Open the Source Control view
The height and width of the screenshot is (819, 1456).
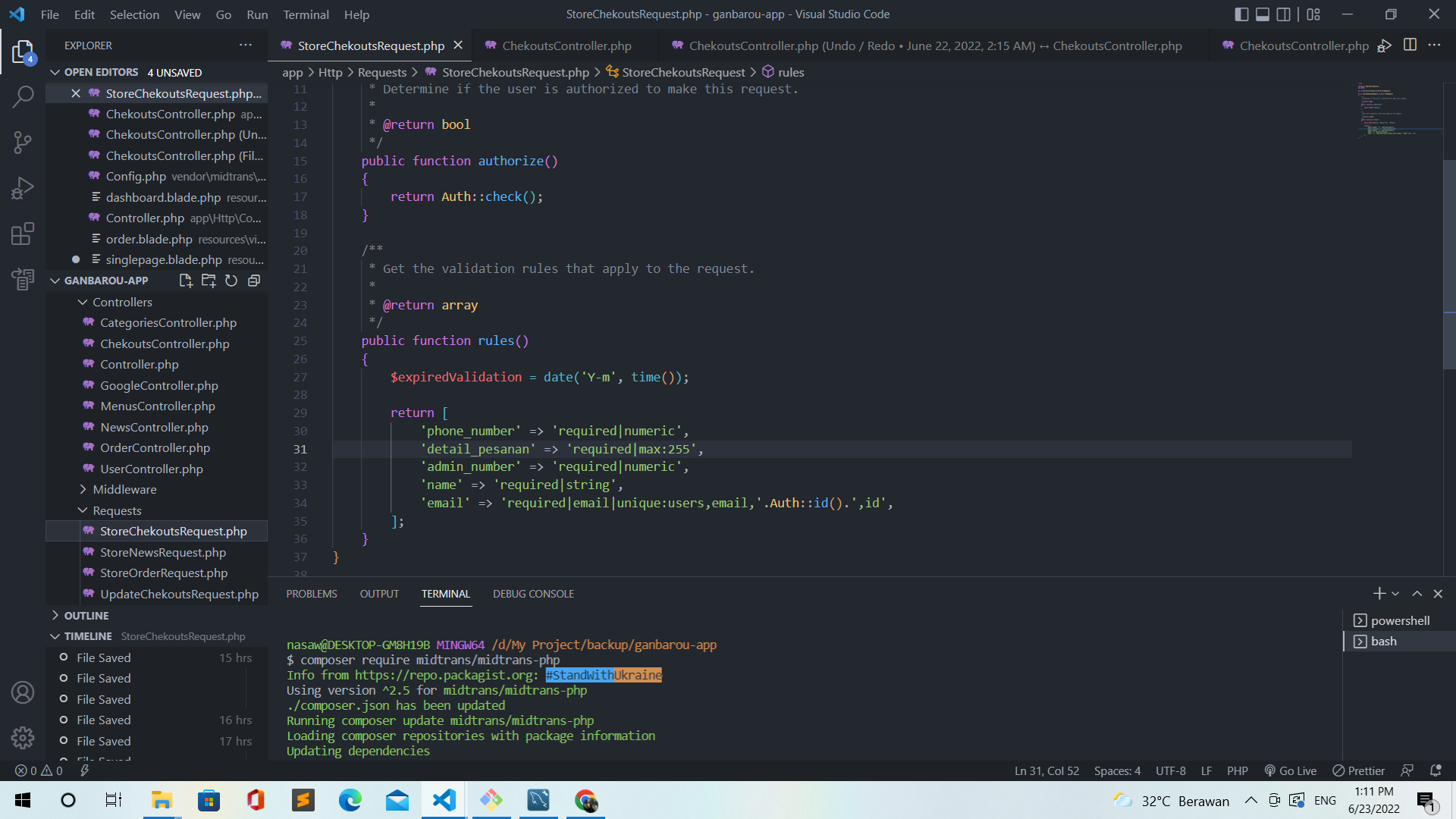[x=23, y=142]
